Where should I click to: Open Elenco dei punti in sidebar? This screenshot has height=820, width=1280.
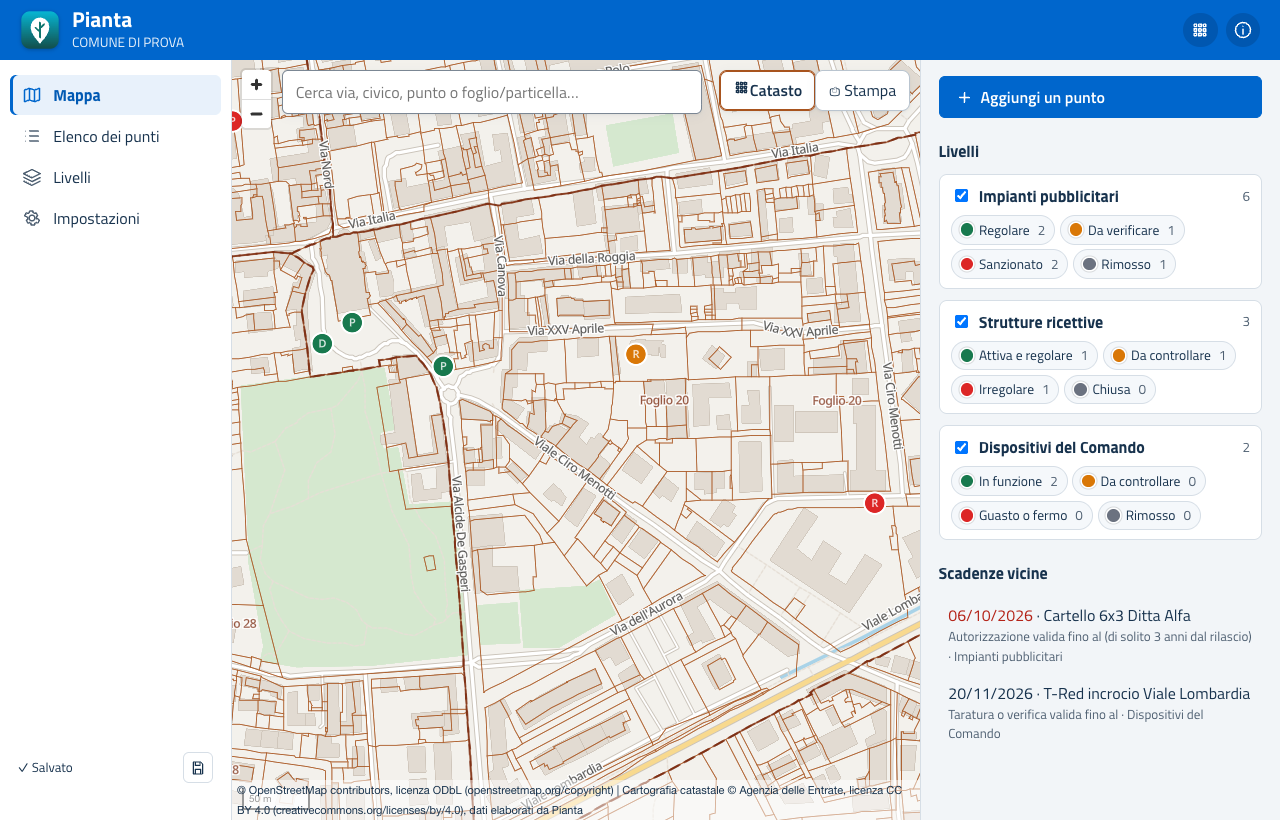coord(116,136)
